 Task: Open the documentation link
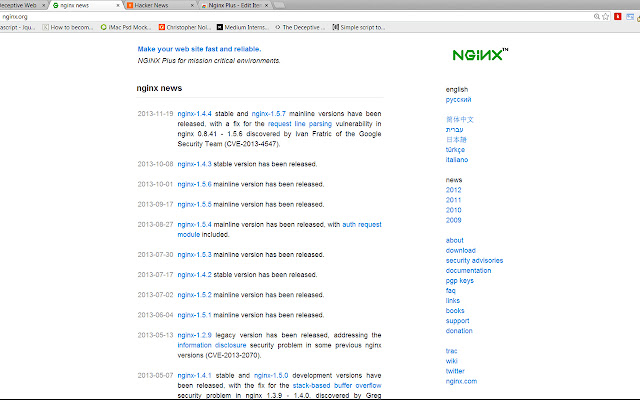coord(469,271)
